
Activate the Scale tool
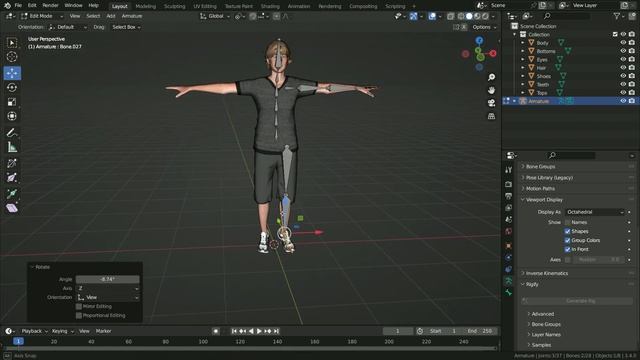pyautogui.click(x=12, y=102)
